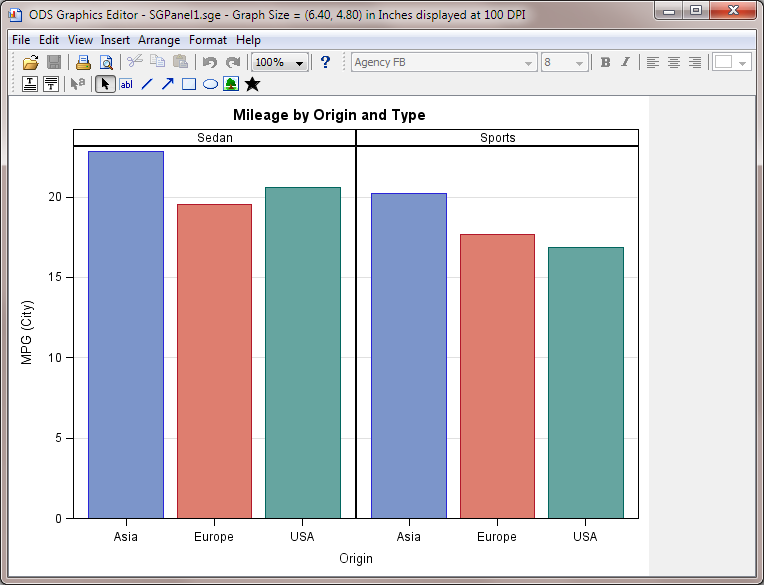
Task: Expand the color swatch dropdown arrow
Action: (x=742, y=63)
